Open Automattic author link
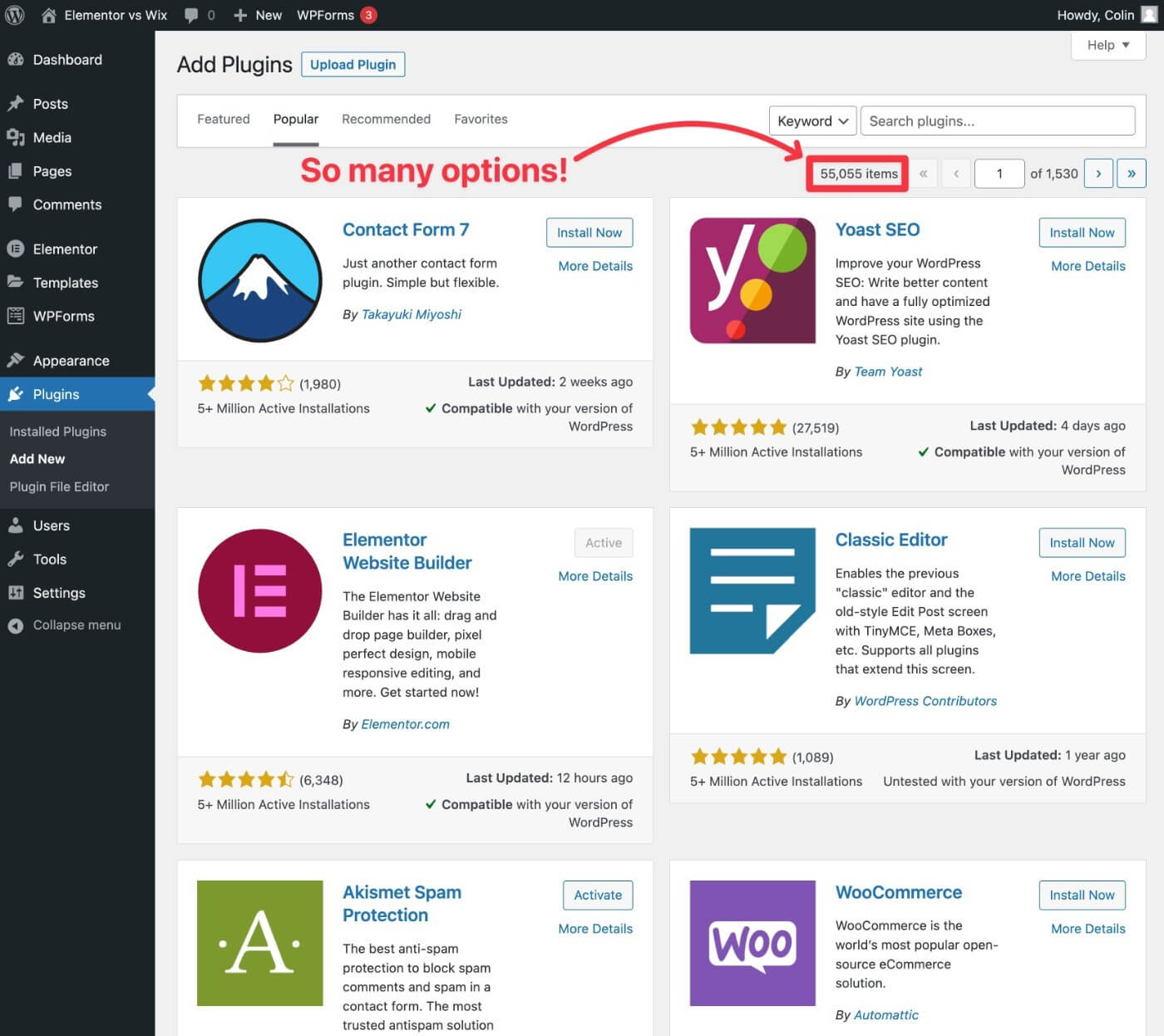This screenshot has width=1164, height=1036. point(886,1014)
